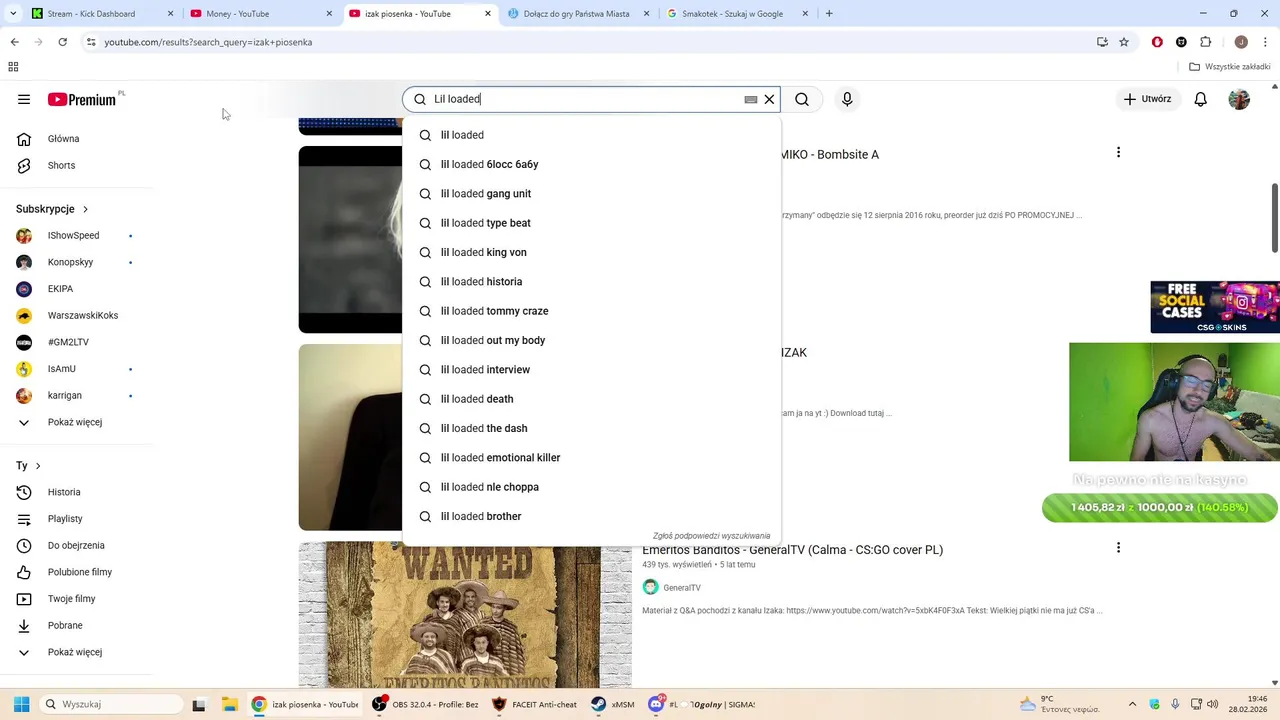
Task: Open Główna in the sidebar
Action: (76, 139)
